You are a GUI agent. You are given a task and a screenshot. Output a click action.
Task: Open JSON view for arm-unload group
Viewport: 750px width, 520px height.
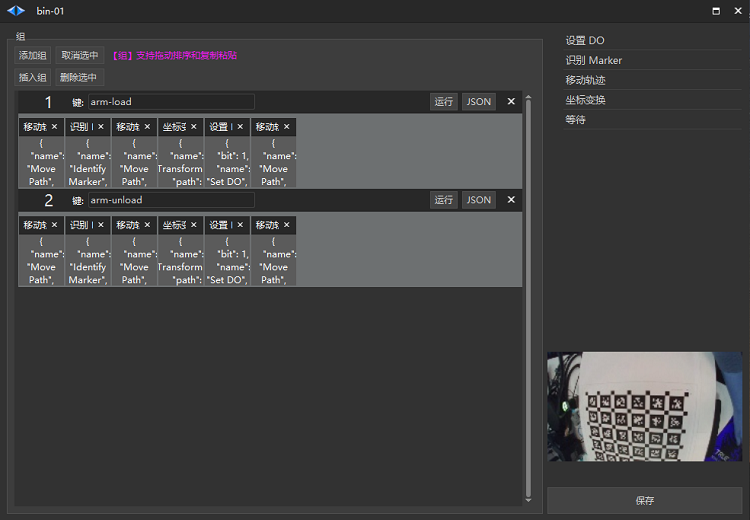[479, 200]
